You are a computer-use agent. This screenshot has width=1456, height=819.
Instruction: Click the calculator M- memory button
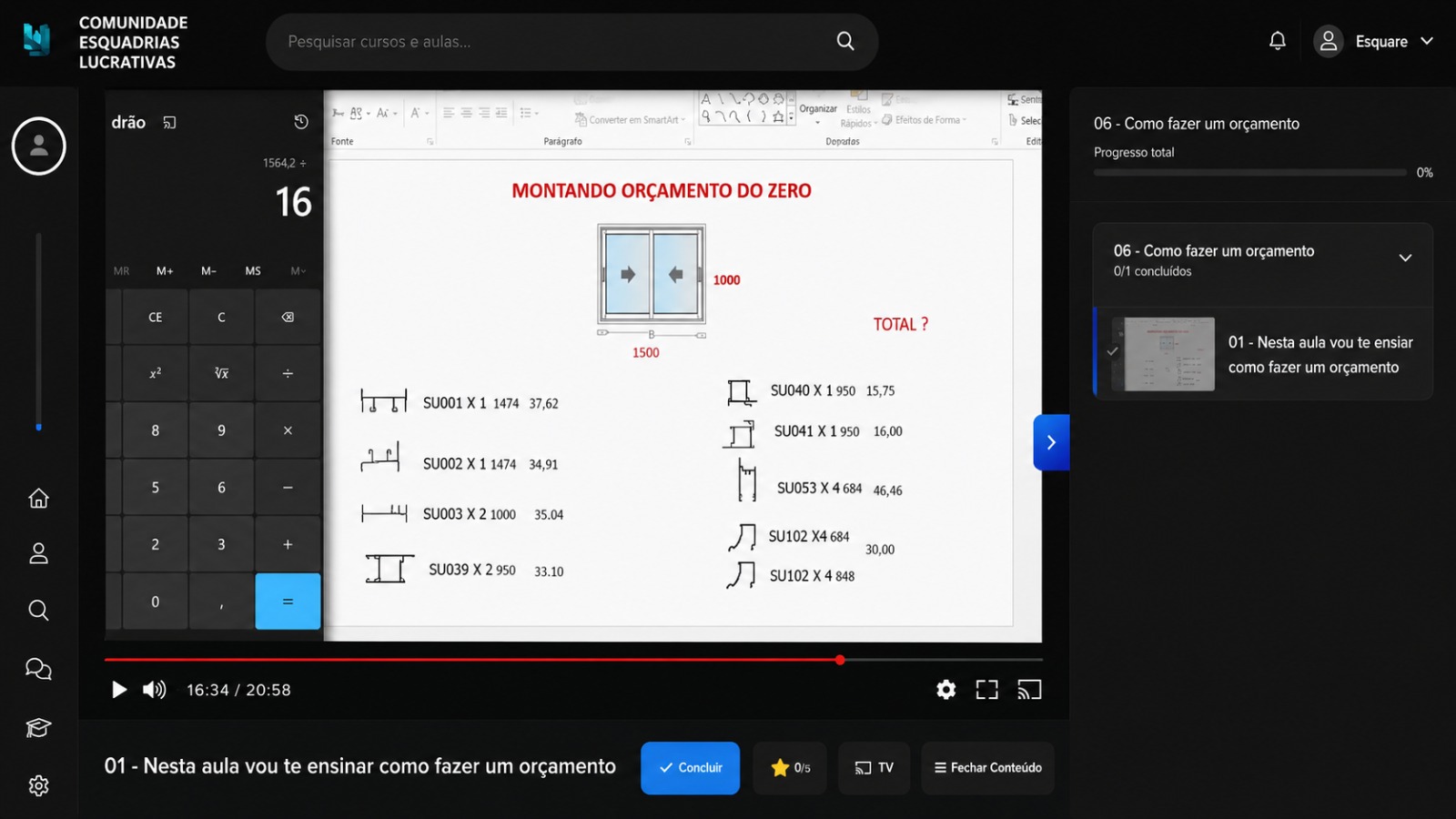(x=208, y=271)
